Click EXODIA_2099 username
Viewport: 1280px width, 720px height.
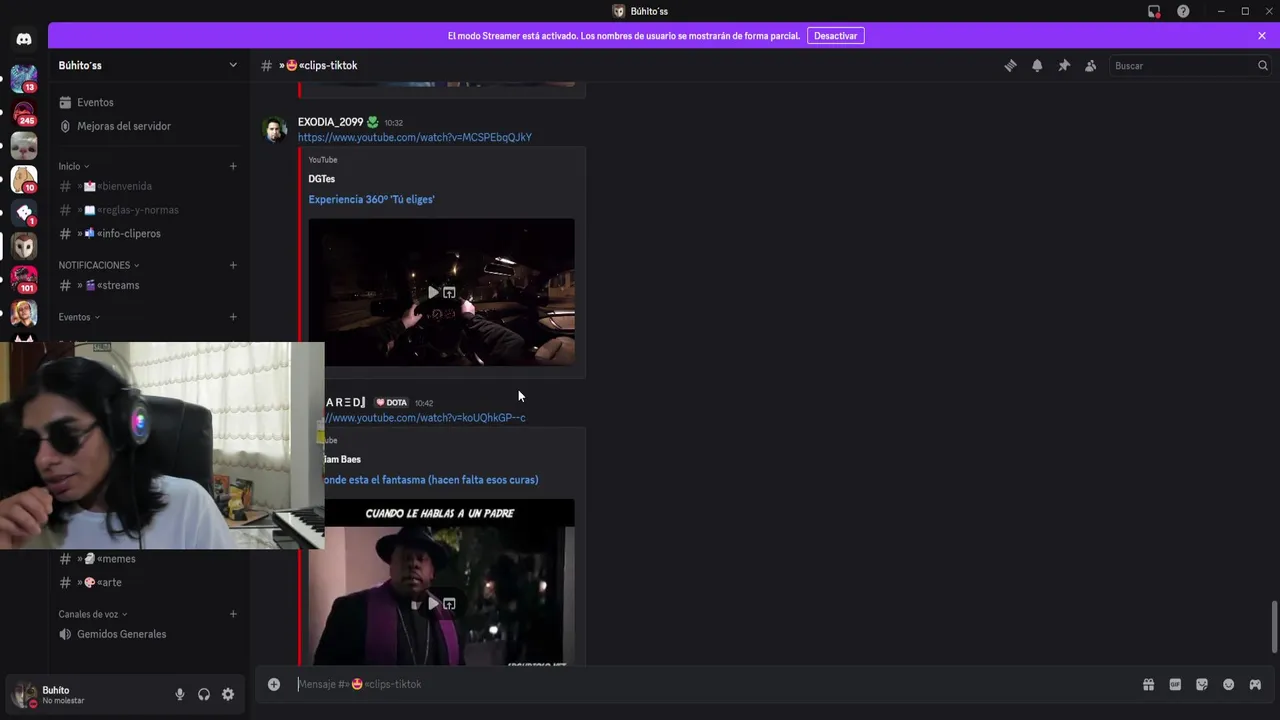[x=330, y=123]
